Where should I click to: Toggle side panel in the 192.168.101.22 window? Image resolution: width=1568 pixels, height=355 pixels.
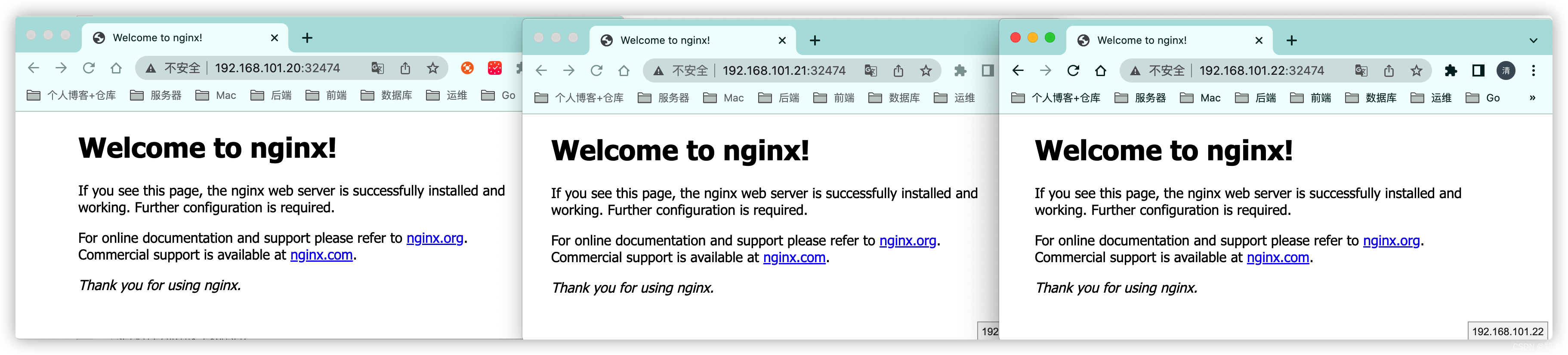point(1478,70)
